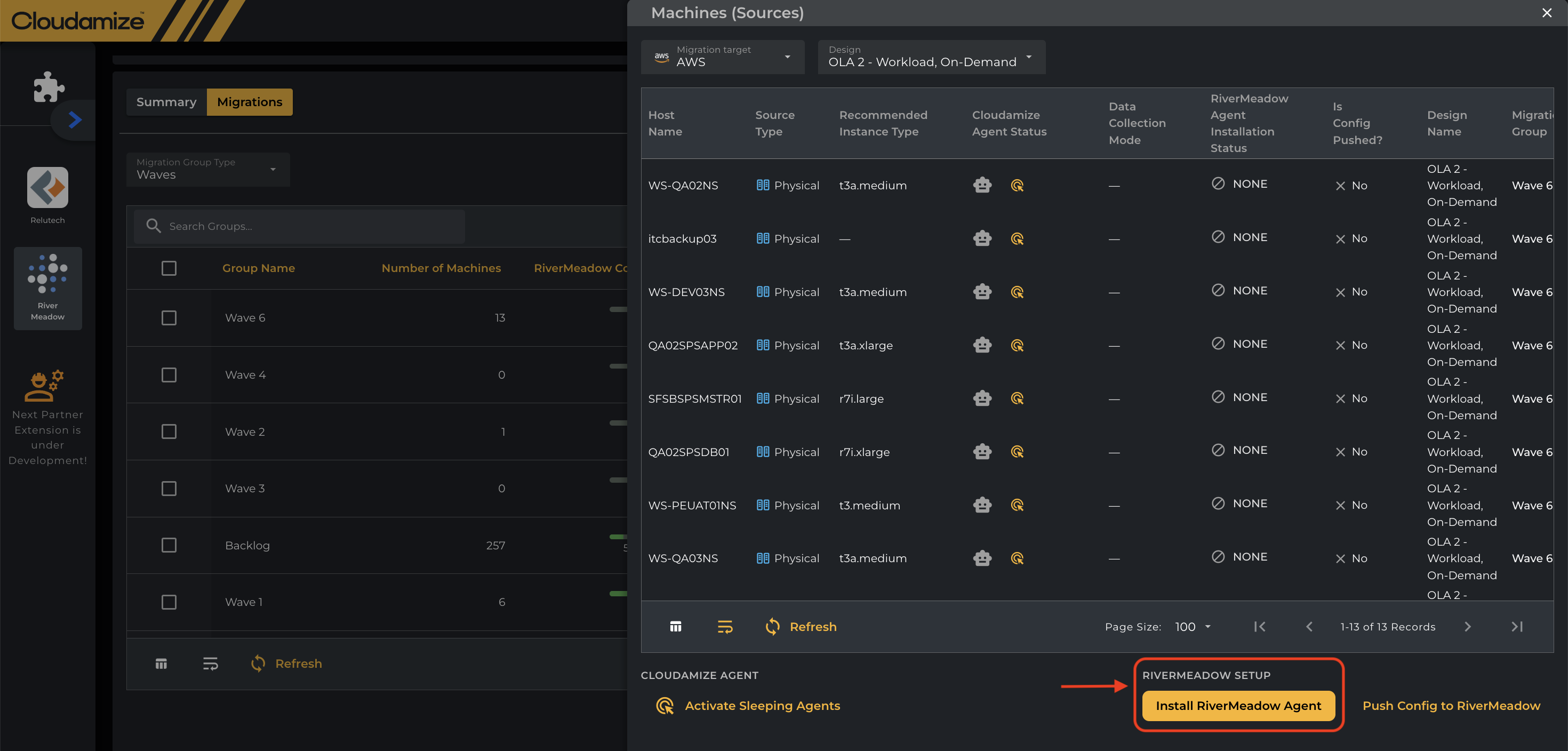The image size is (1568, 751).
Task: Toggle text wrap in groups table footer
Action: click(210, 664)
